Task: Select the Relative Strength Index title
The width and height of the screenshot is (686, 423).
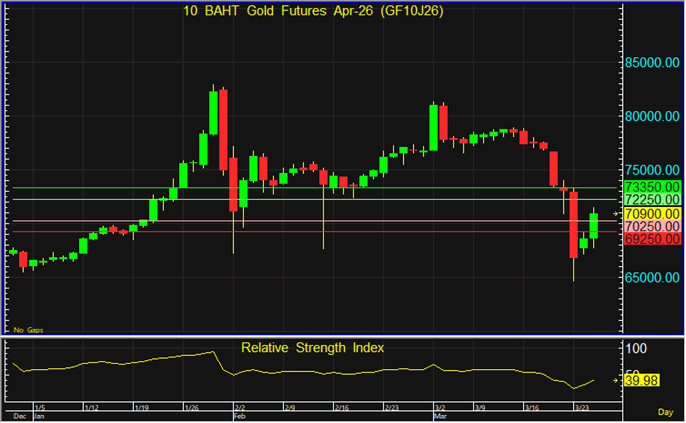Action: [312, 347]
